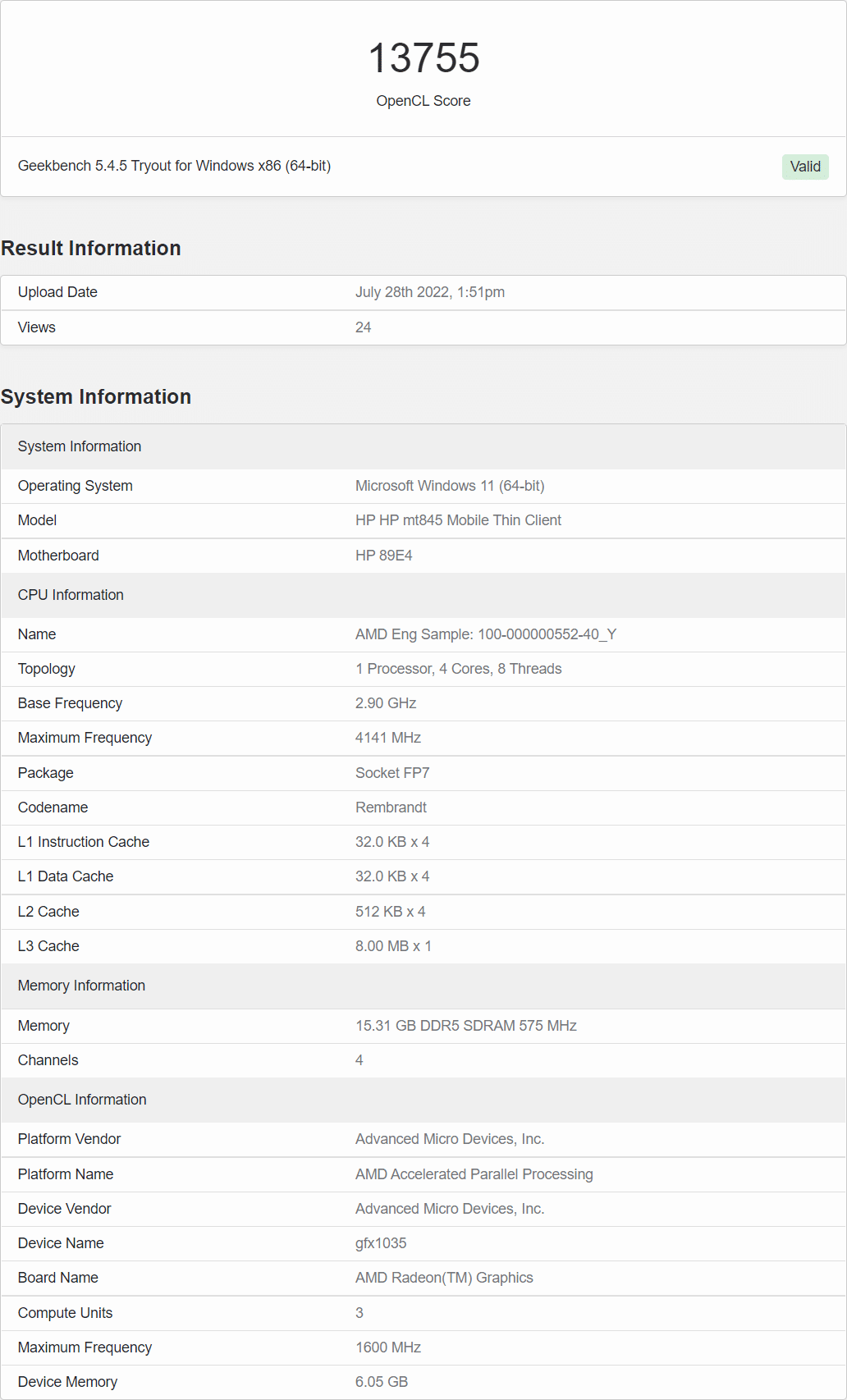
Task: Click the Device Name value gfx1035
Action: tap(381, 1243)
